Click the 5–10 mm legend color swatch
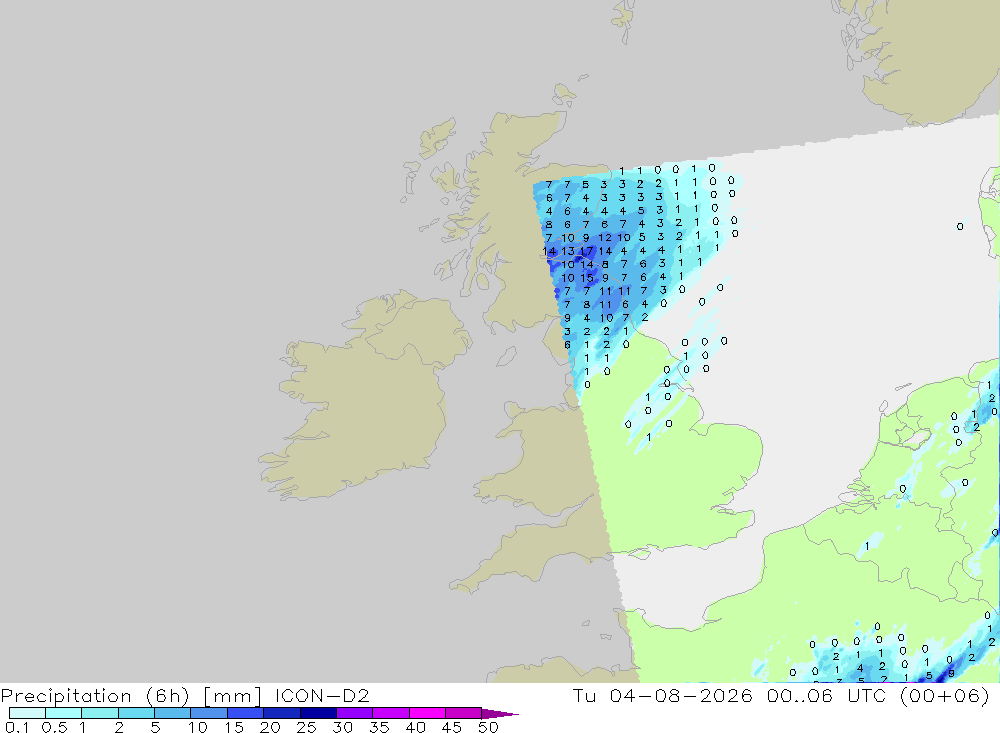Image resolution: width=1000 pixels, height=733 pixels. coord(172,713)
